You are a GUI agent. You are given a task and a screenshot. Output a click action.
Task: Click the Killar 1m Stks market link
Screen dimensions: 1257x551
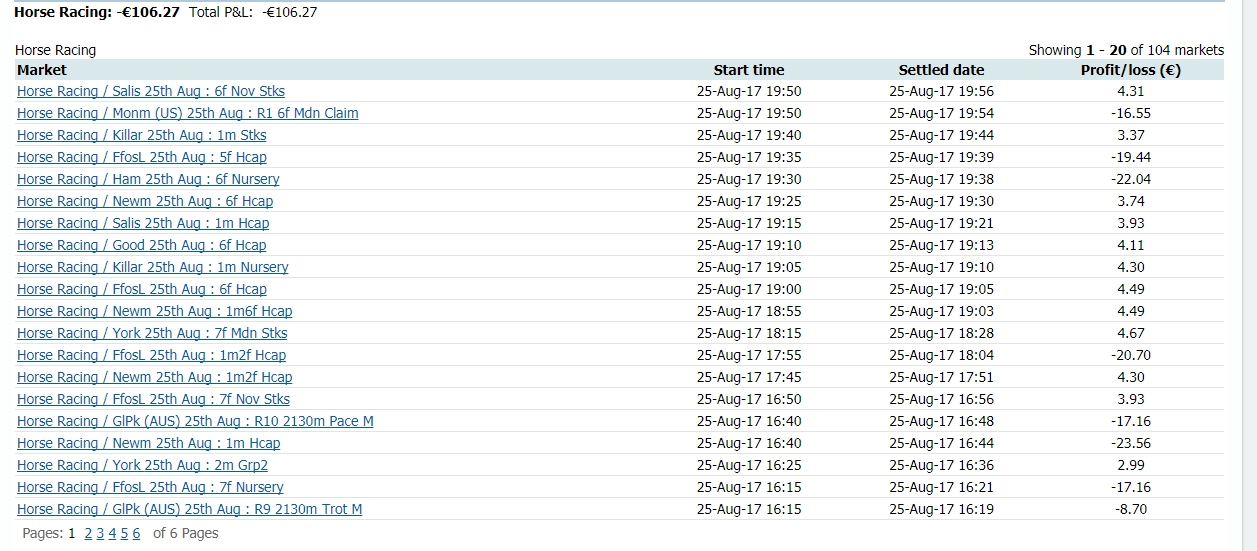pos(142,135)
